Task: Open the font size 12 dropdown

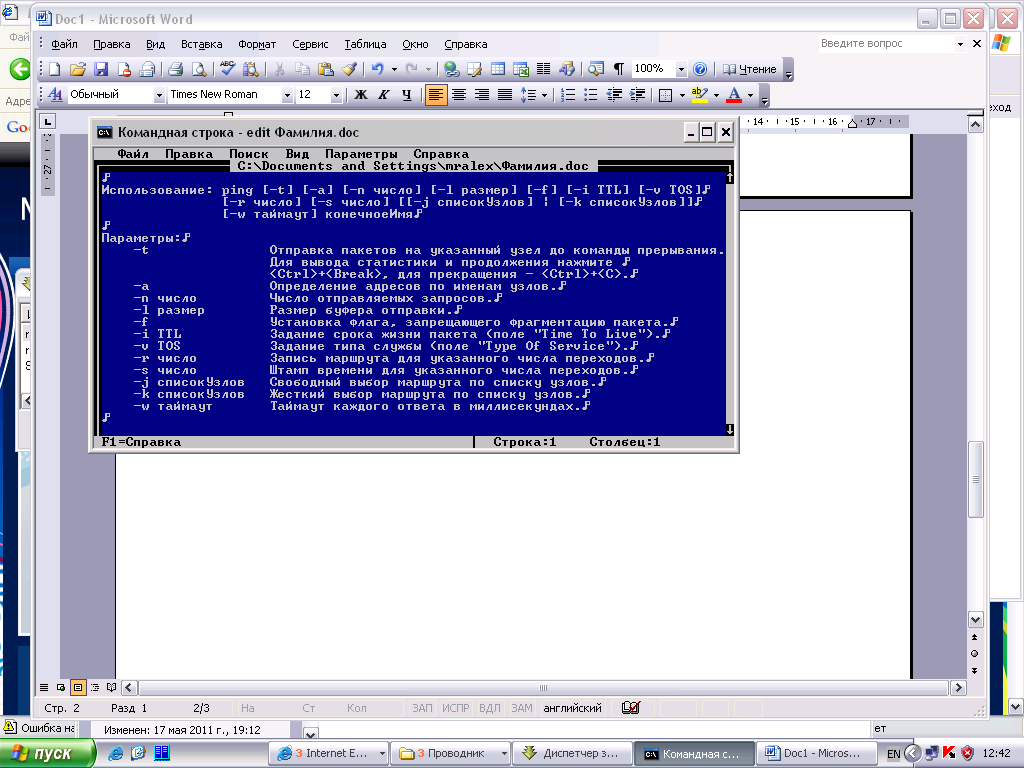Action: tap(336, 95)
